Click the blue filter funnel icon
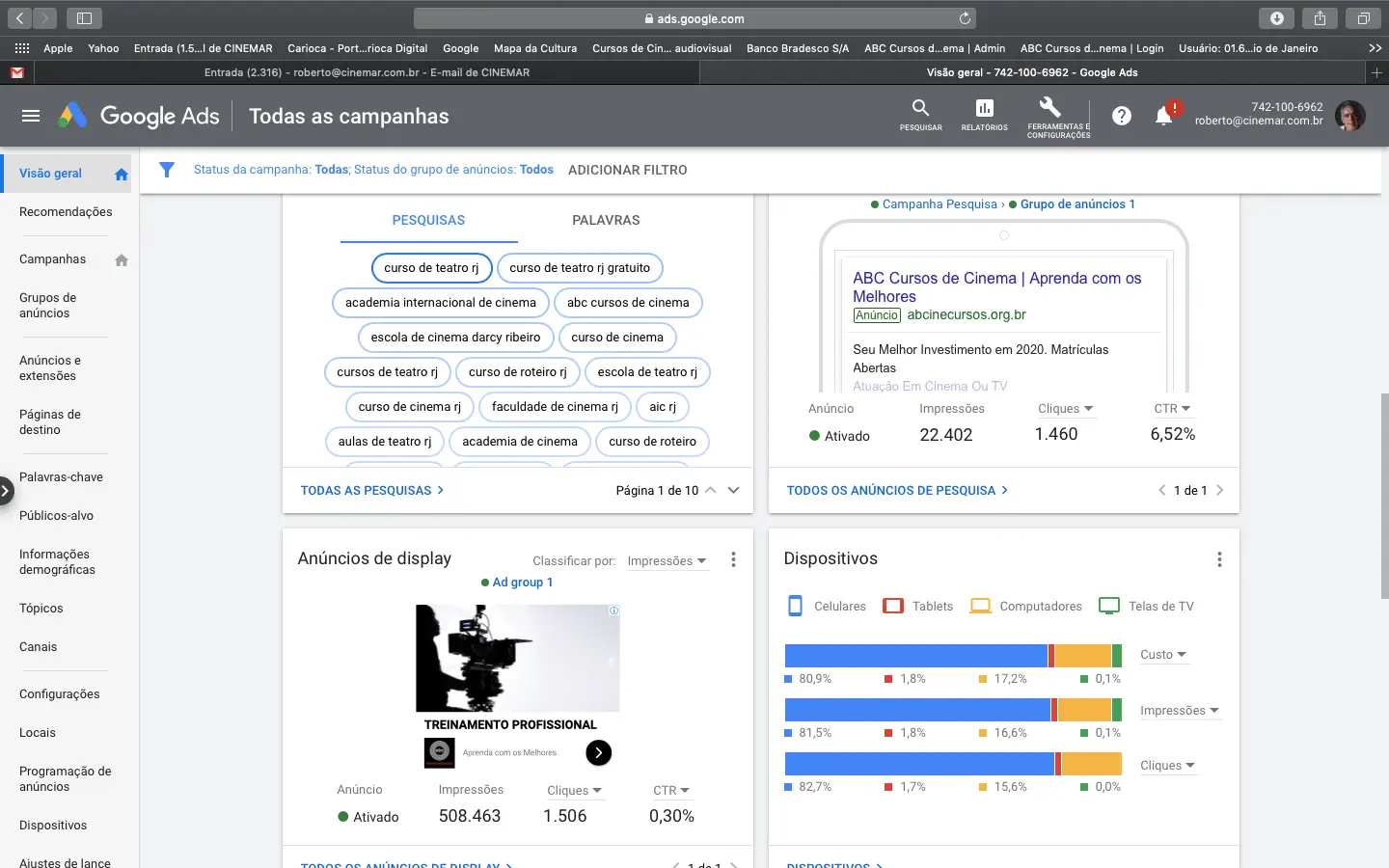This screenshot has width=1389, height=868. click(167, 170)
